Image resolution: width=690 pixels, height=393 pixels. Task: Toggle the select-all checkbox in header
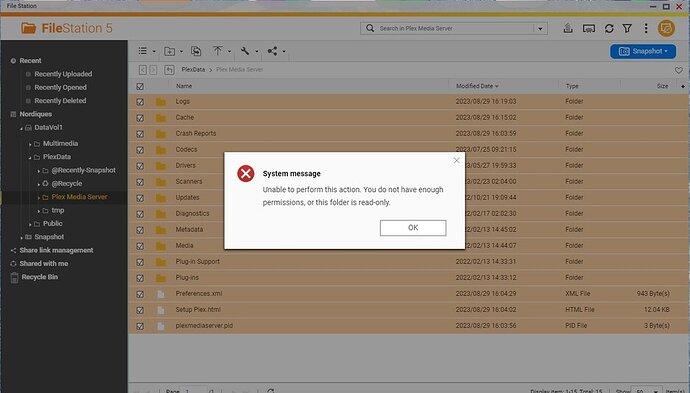tap(140, 87)
